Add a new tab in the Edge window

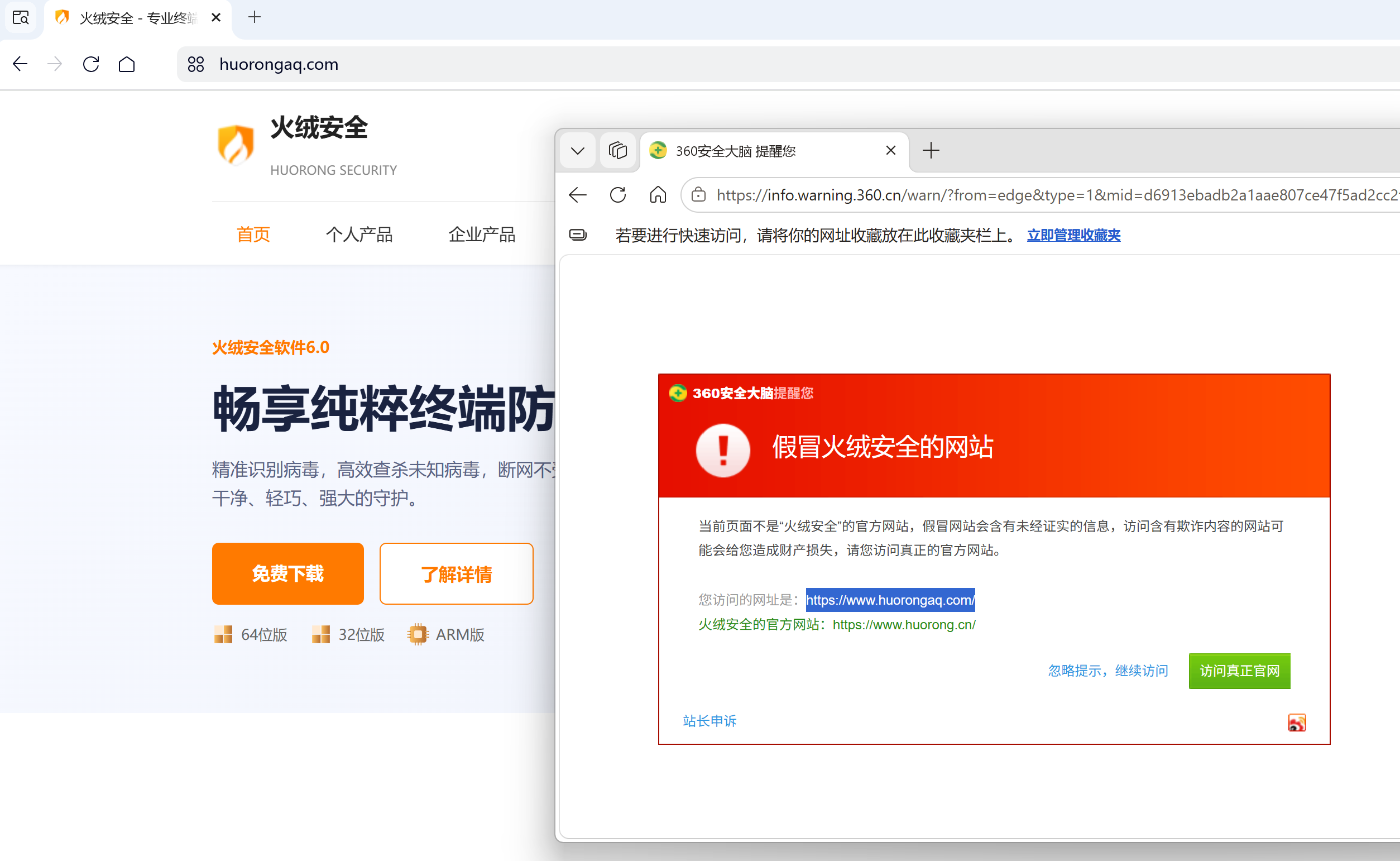click(x=931, y=150)
